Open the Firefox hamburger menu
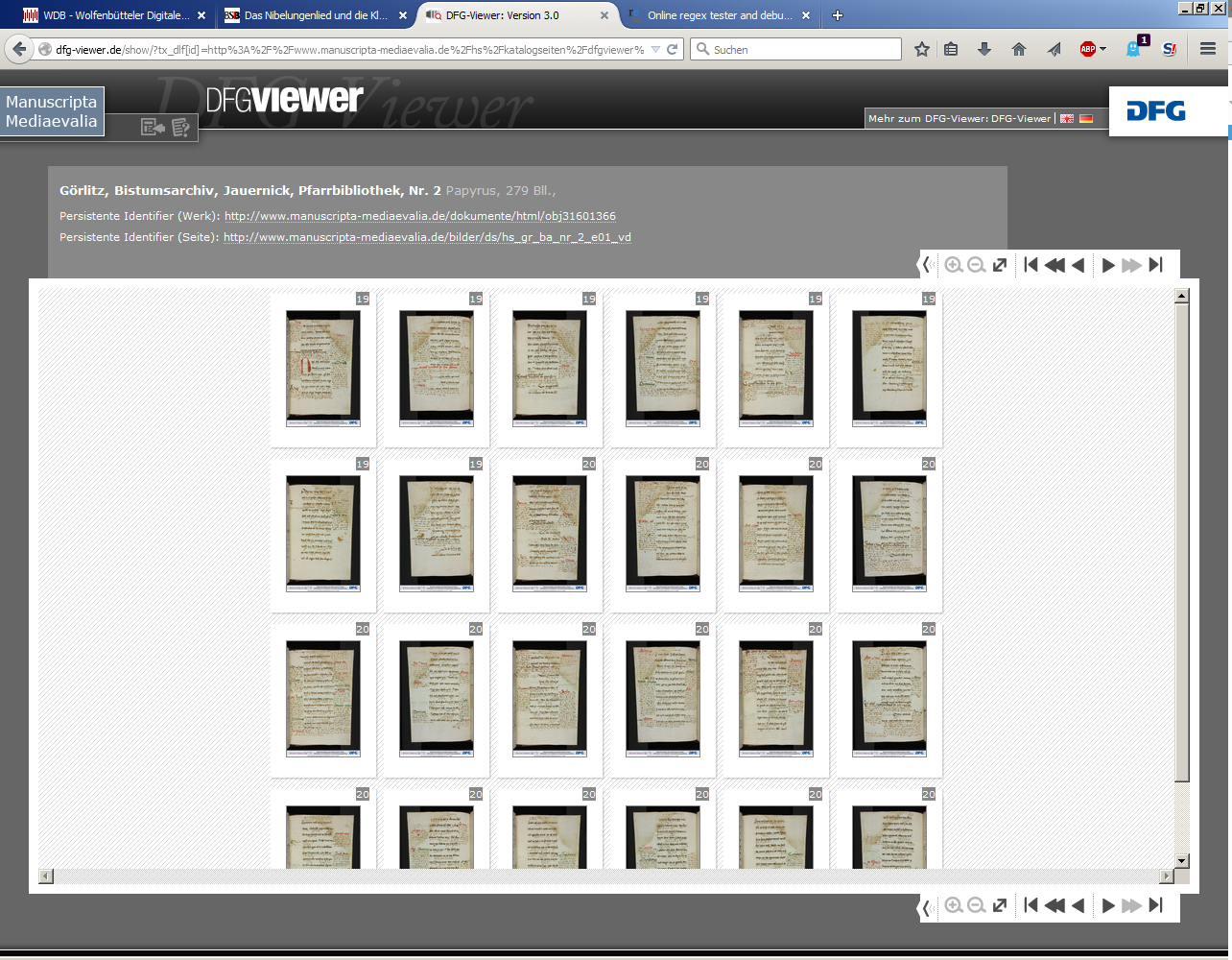The height and width of the screenshot is (960, 1232). (1208, 49)
